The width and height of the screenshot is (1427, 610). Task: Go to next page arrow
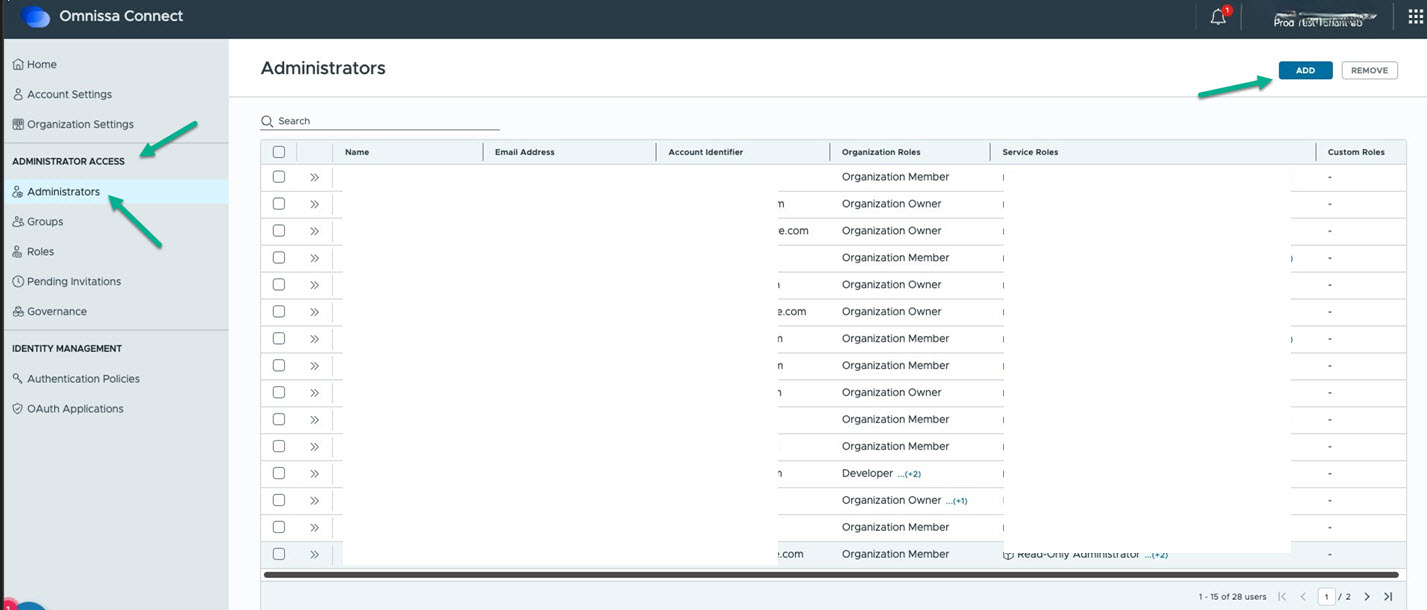pyautogui.click(x=1367, y=597)
